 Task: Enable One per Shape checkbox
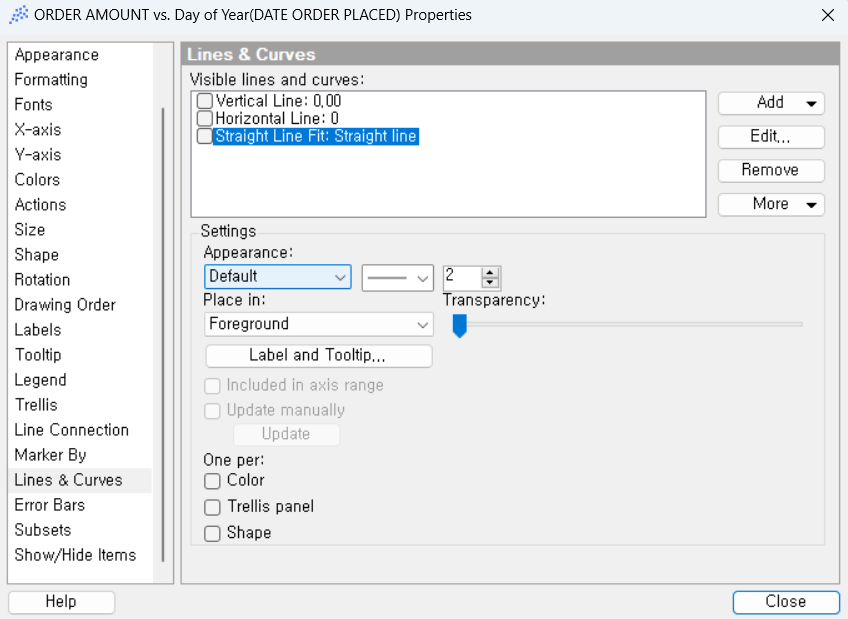click(x=212, y=534)
